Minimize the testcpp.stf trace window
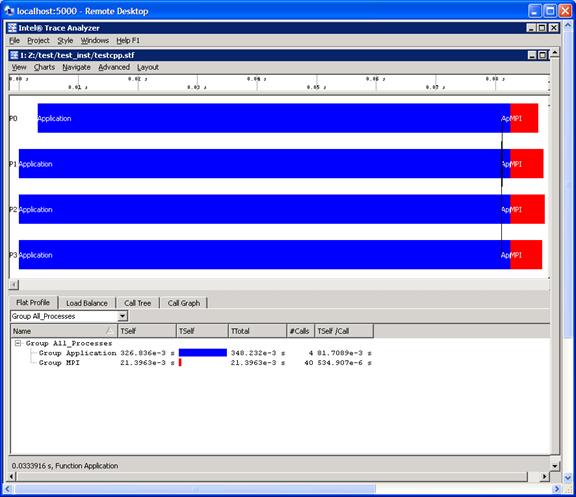 [532, 55]
